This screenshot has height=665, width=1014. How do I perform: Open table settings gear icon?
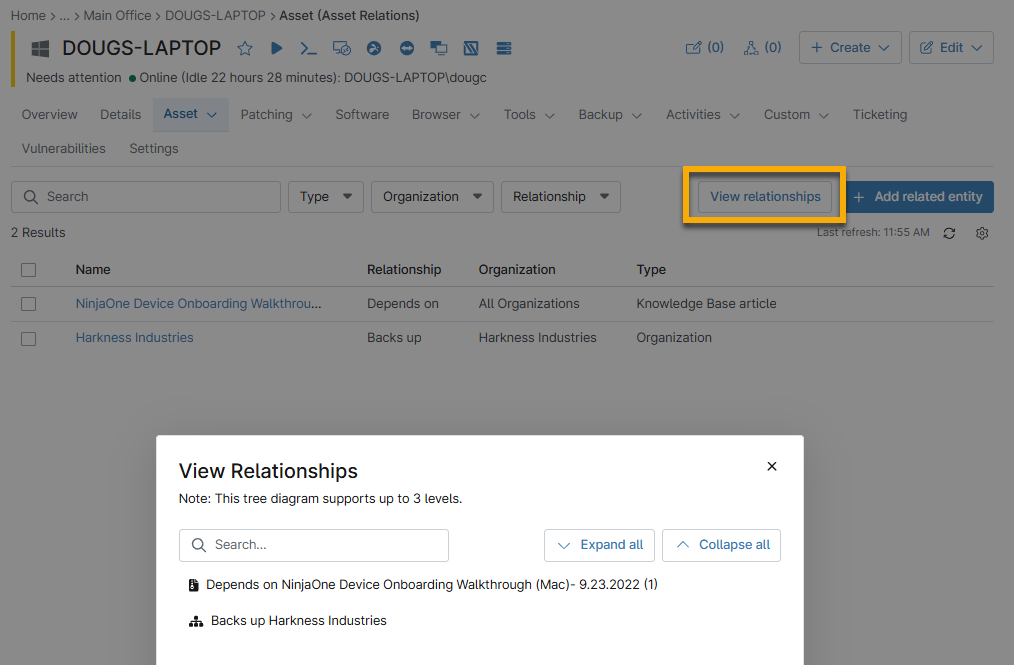(x=982, y=233)
